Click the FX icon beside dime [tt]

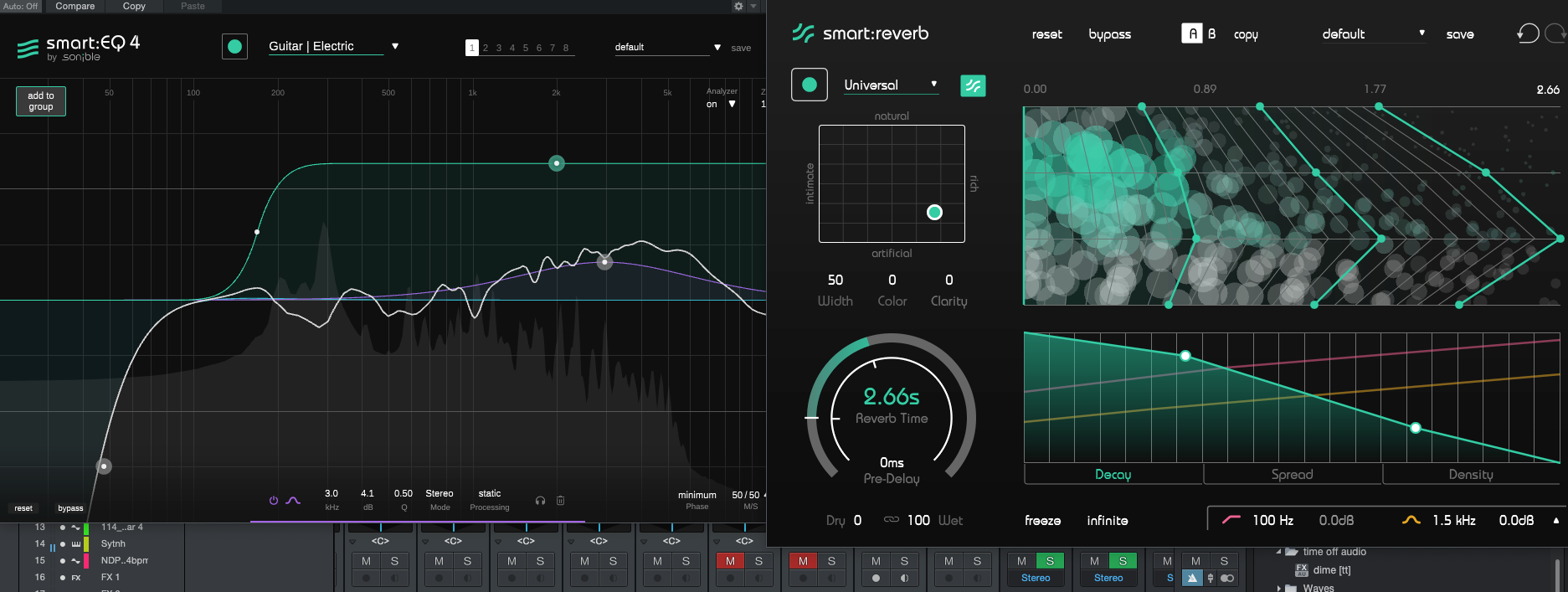click(x=1302, y=570)
